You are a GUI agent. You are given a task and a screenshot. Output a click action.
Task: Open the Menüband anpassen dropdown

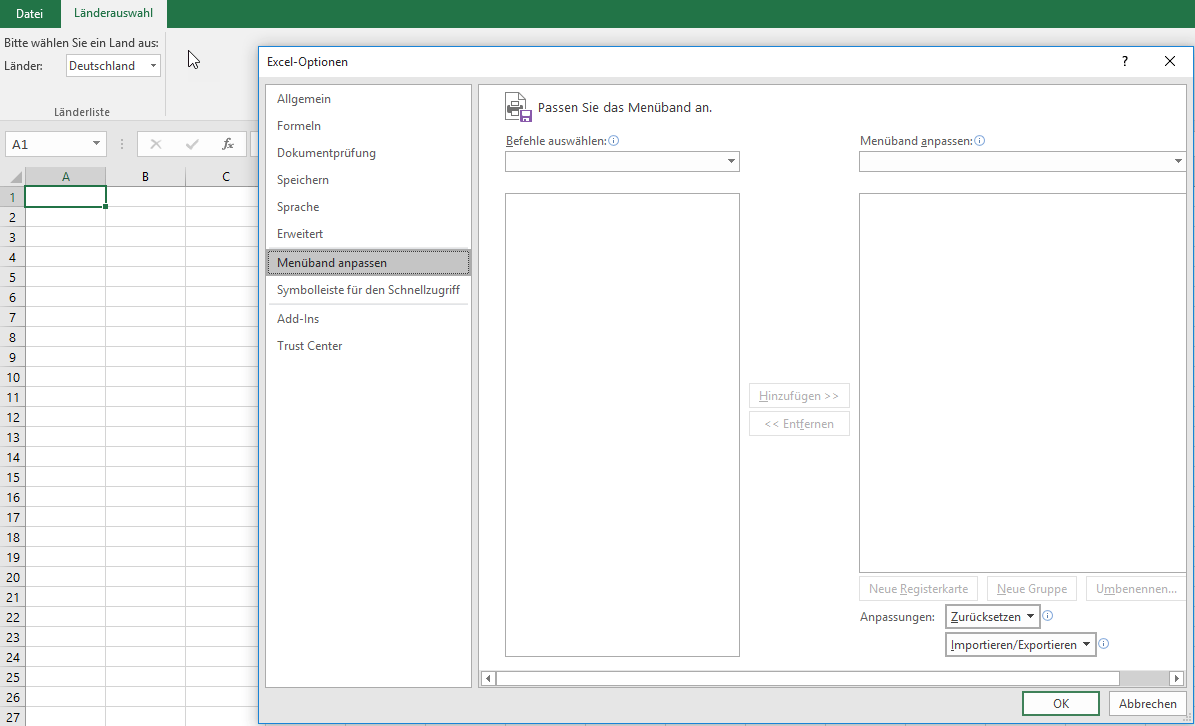(x=1022, y=162)
